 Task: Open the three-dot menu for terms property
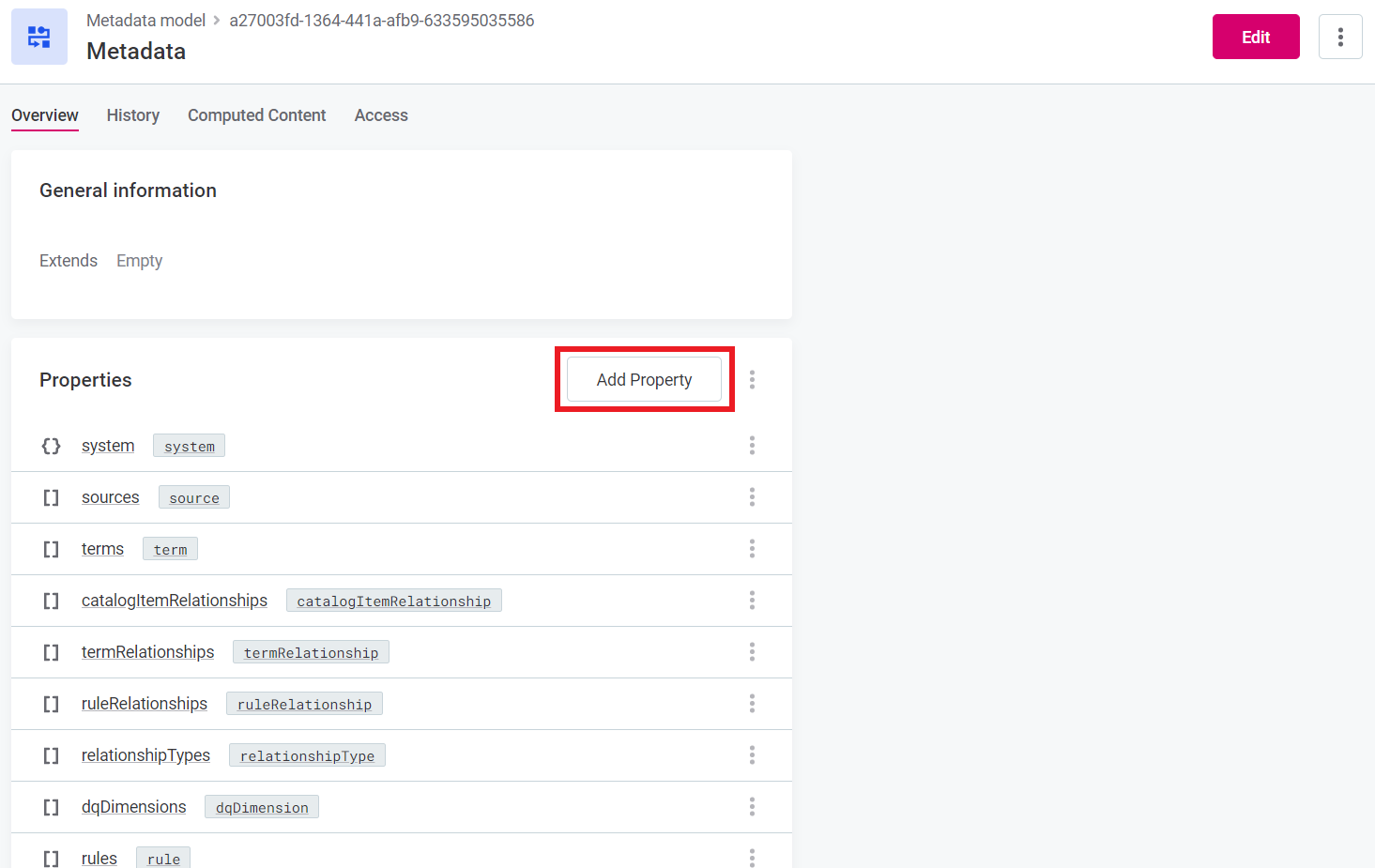point(752,549)
